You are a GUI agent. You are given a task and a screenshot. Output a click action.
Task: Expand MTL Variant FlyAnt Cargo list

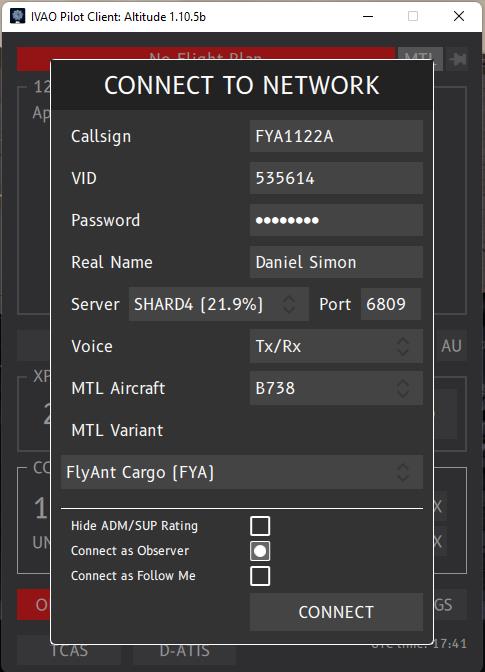click(x=242, y=472)
